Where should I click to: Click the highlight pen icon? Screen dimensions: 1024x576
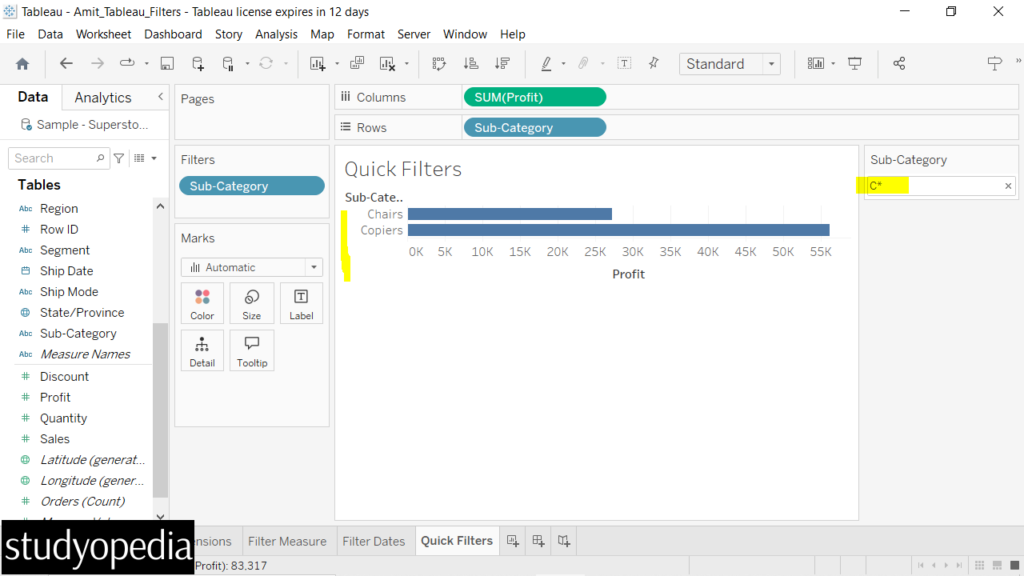(546, 63)
